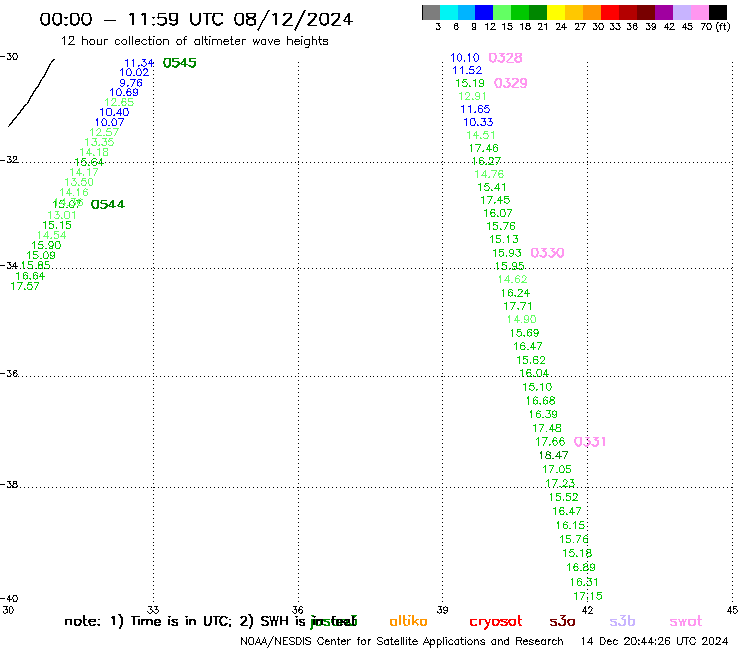This screenshot has width=740, height=650.
Task: Click the wave height value 17.15
Action: point(588,596)
